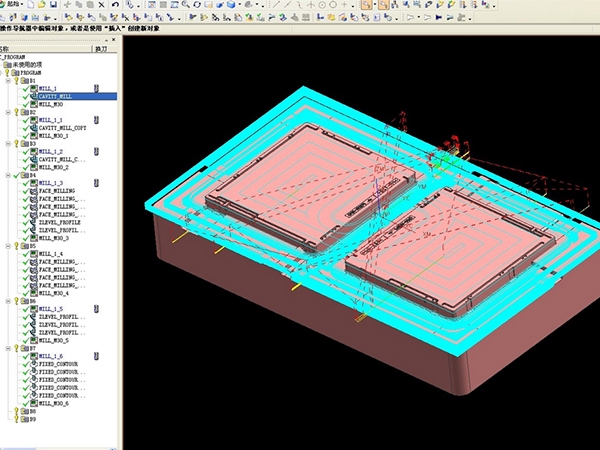Click the Undo arrow in the top toolbar
Image resolution: width=600 pixels, height=450 pixels.
click(x=116, y=5)
